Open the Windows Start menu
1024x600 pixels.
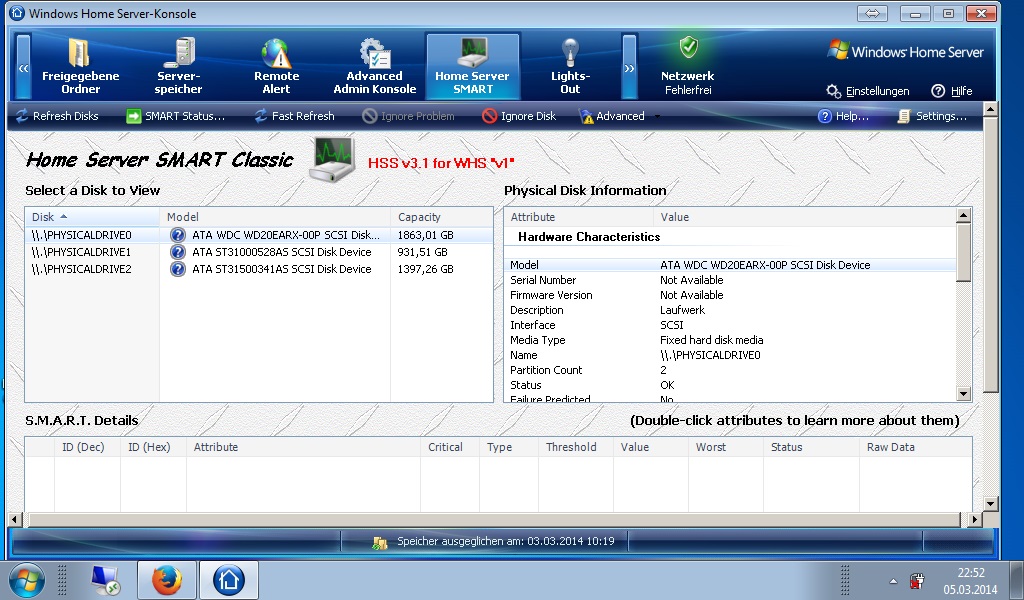[x=27, y=580]
